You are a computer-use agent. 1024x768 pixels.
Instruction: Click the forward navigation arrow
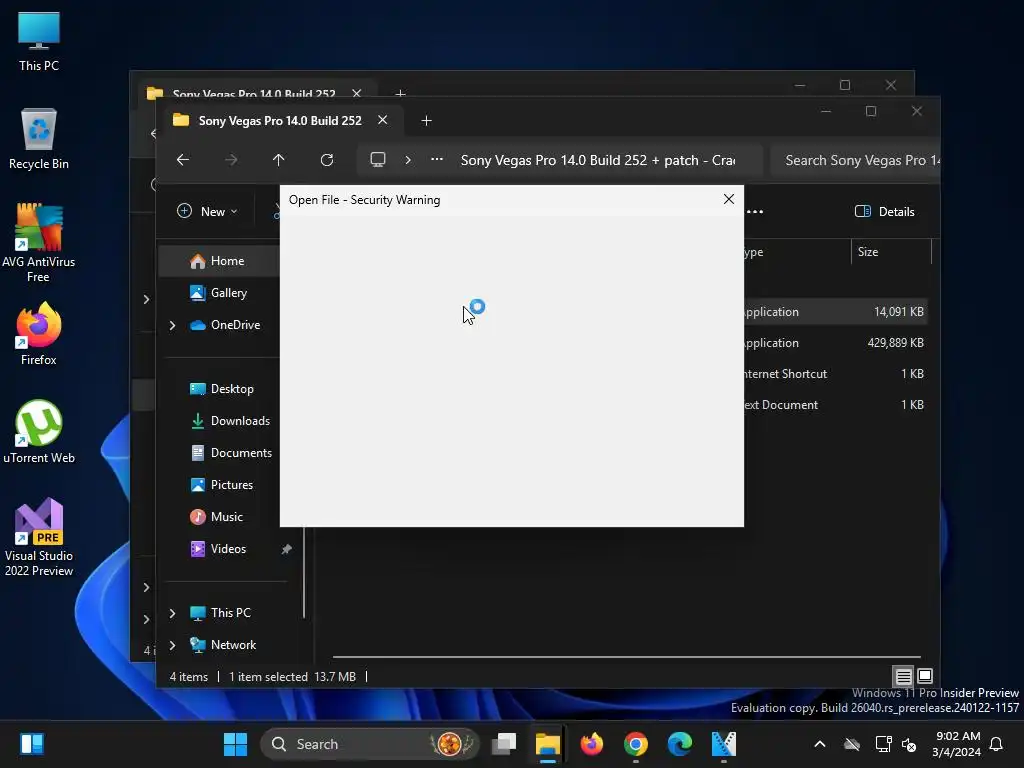pos(231,160)
